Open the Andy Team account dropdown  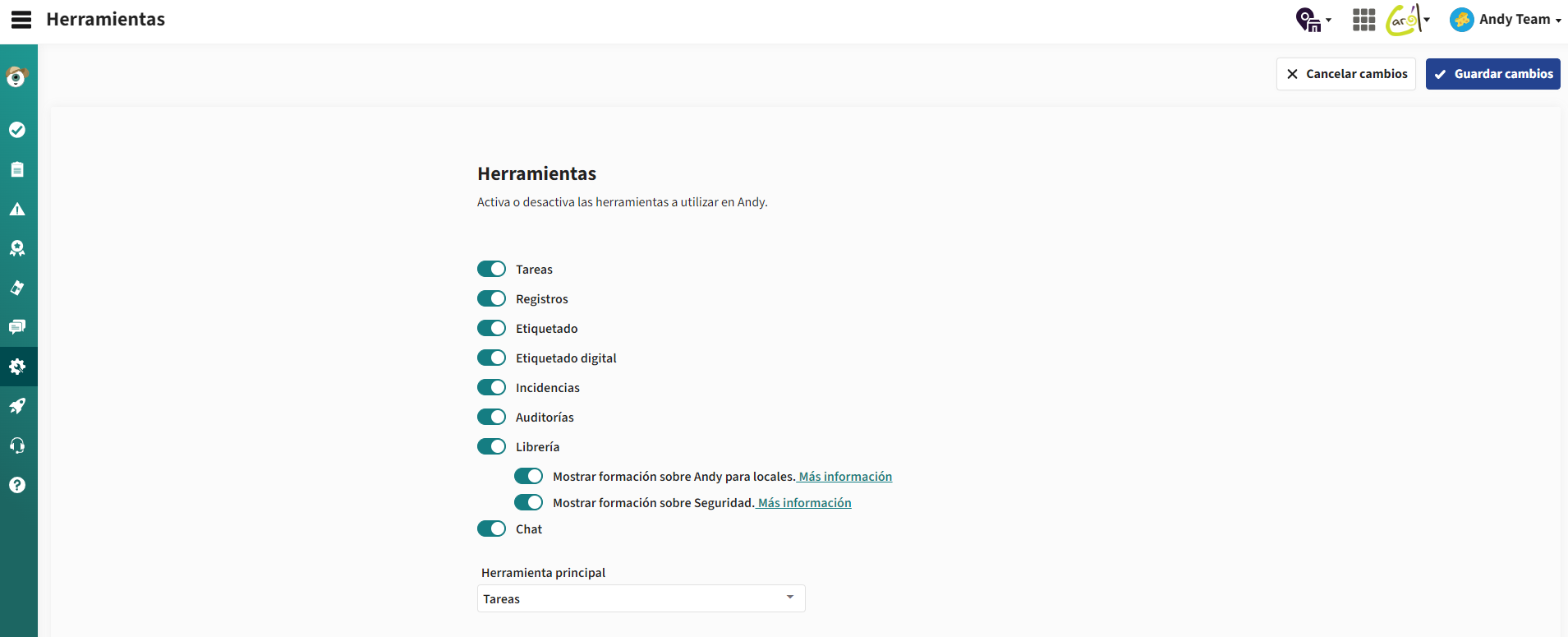(x=1506, y=20)
